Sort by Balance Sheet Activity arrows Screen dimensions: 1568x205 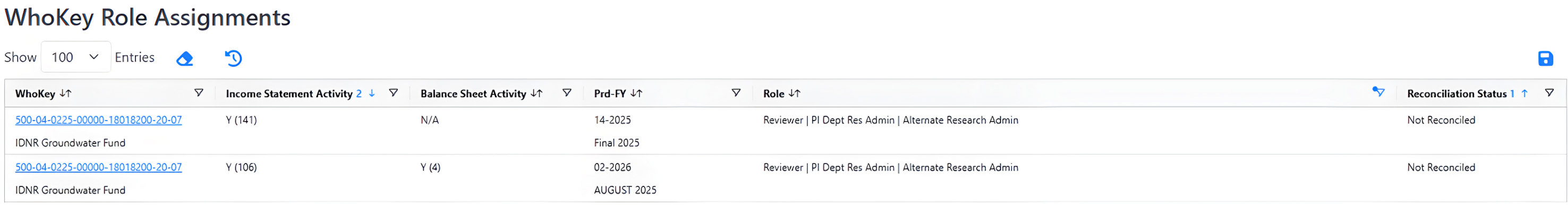(x=536, y=93)
